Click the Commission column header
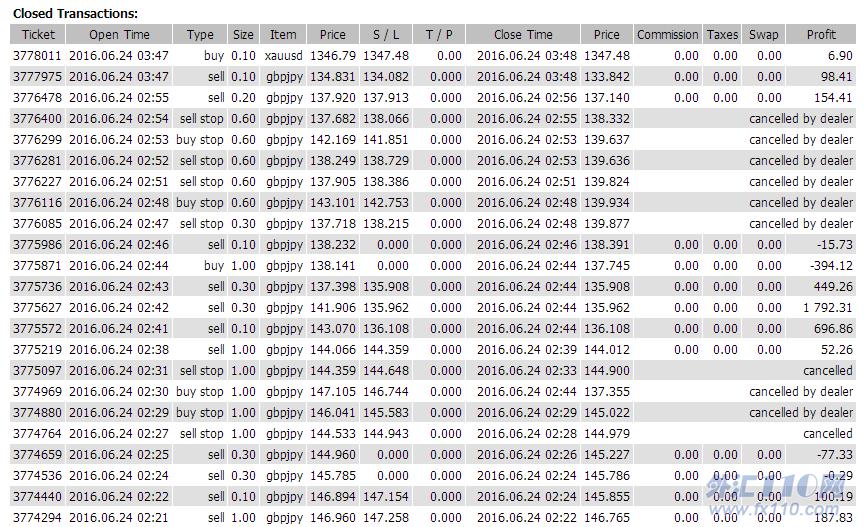Image resolution: width=867 pixels, height=527 pixels. click(667, 34)
